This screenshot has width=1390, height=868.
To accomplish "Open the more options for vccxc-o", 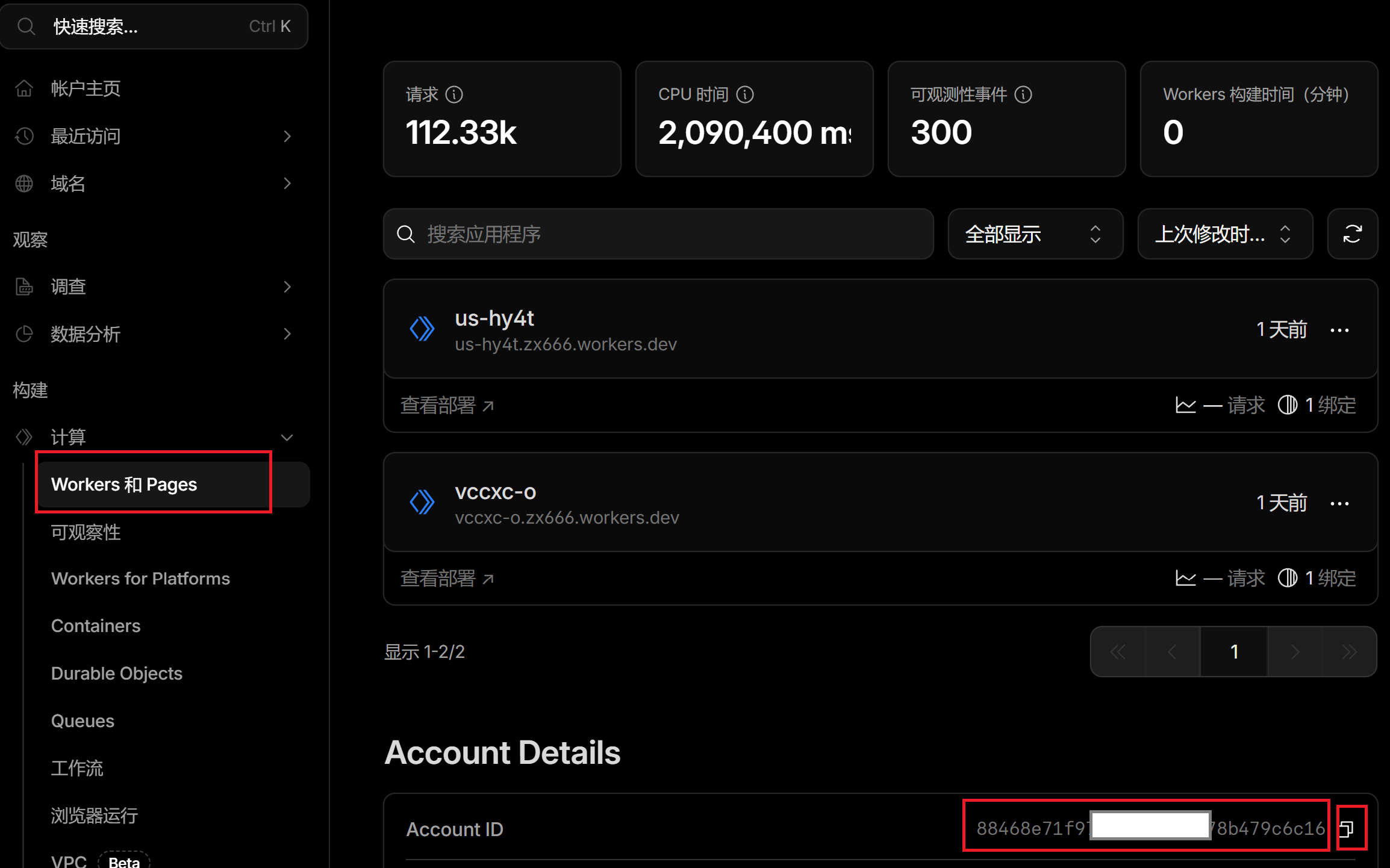I will pyautogui.click(x=1339, y=503).
